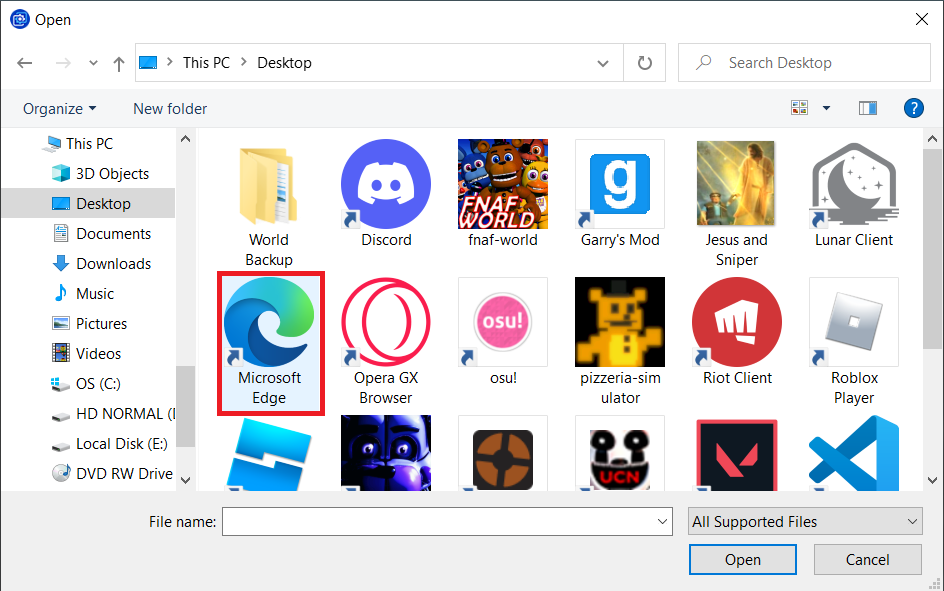Click the Cancel button
This screenshot has height=591, width=944.
[867, 560]
